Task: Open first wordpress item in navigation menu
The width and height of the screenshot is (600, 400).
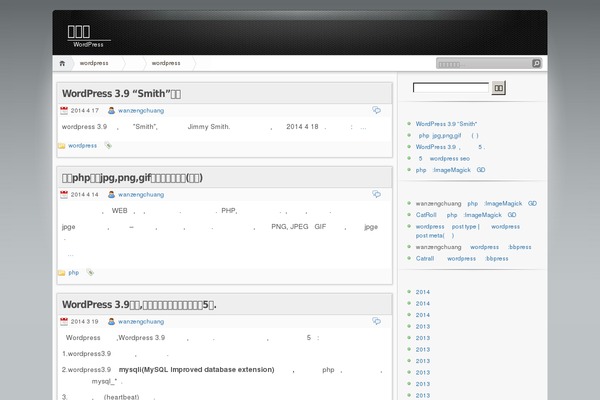Action: pyautogui.click(x=94, y=63)
